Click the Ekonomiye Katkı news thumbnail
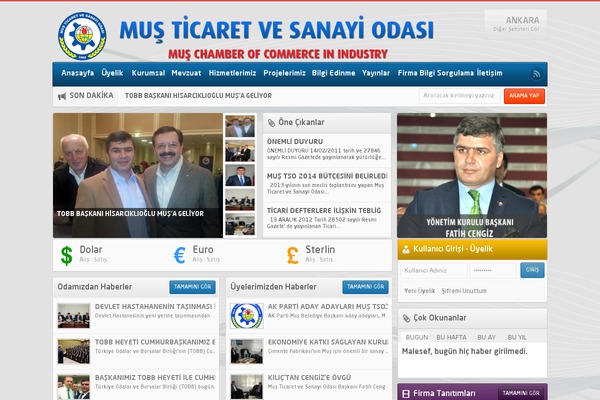 [x=247, y=351]
